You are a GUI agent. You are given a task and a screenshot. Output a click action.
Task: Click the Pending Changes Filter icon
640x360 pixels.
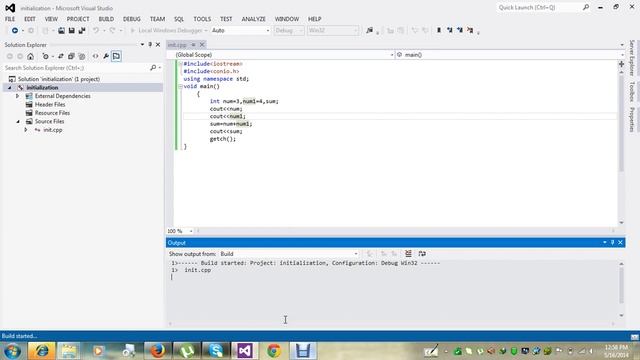[45, 56]
